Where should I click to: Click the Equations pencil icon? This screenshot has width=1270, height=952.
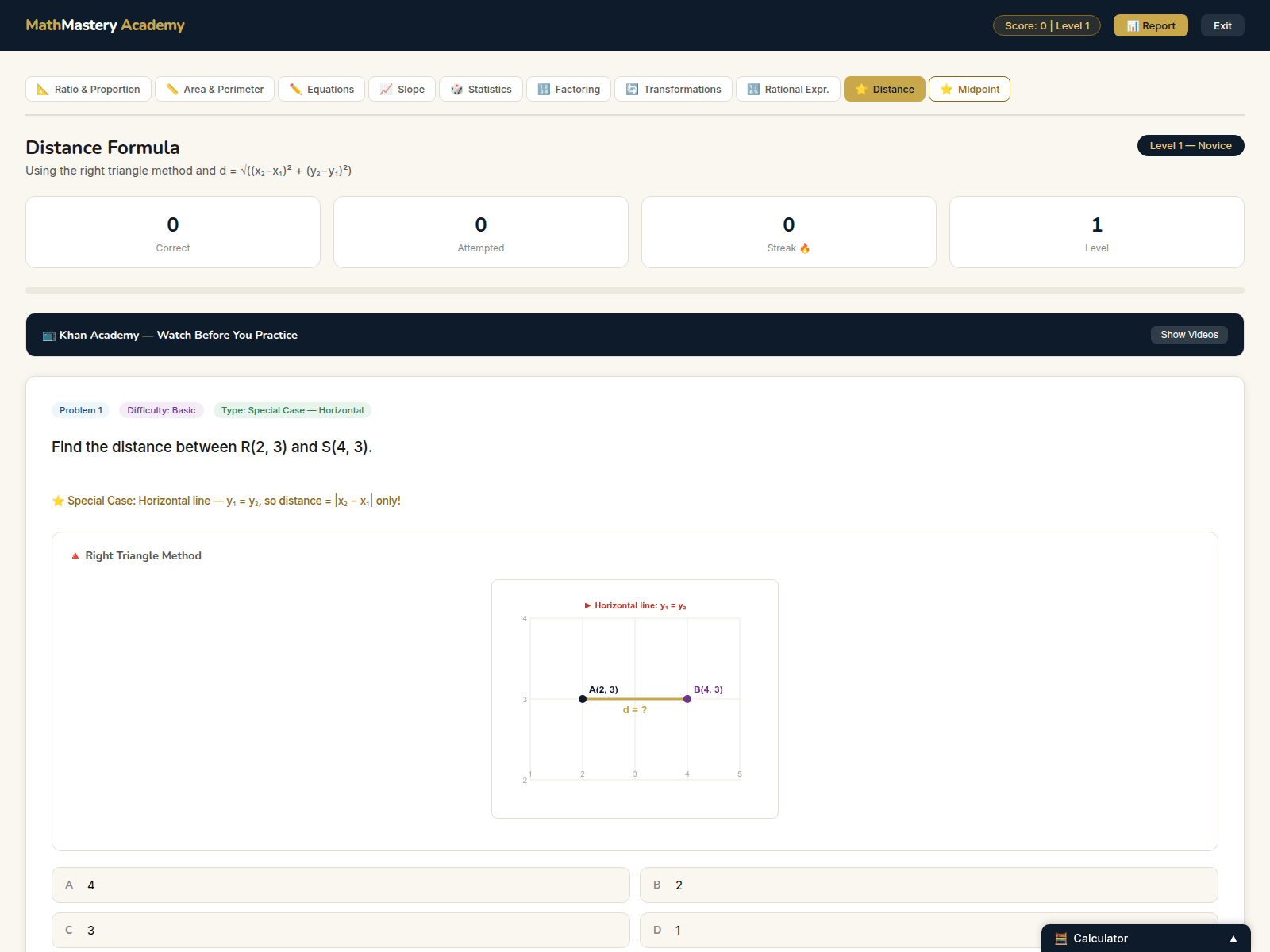click(295, 90)
